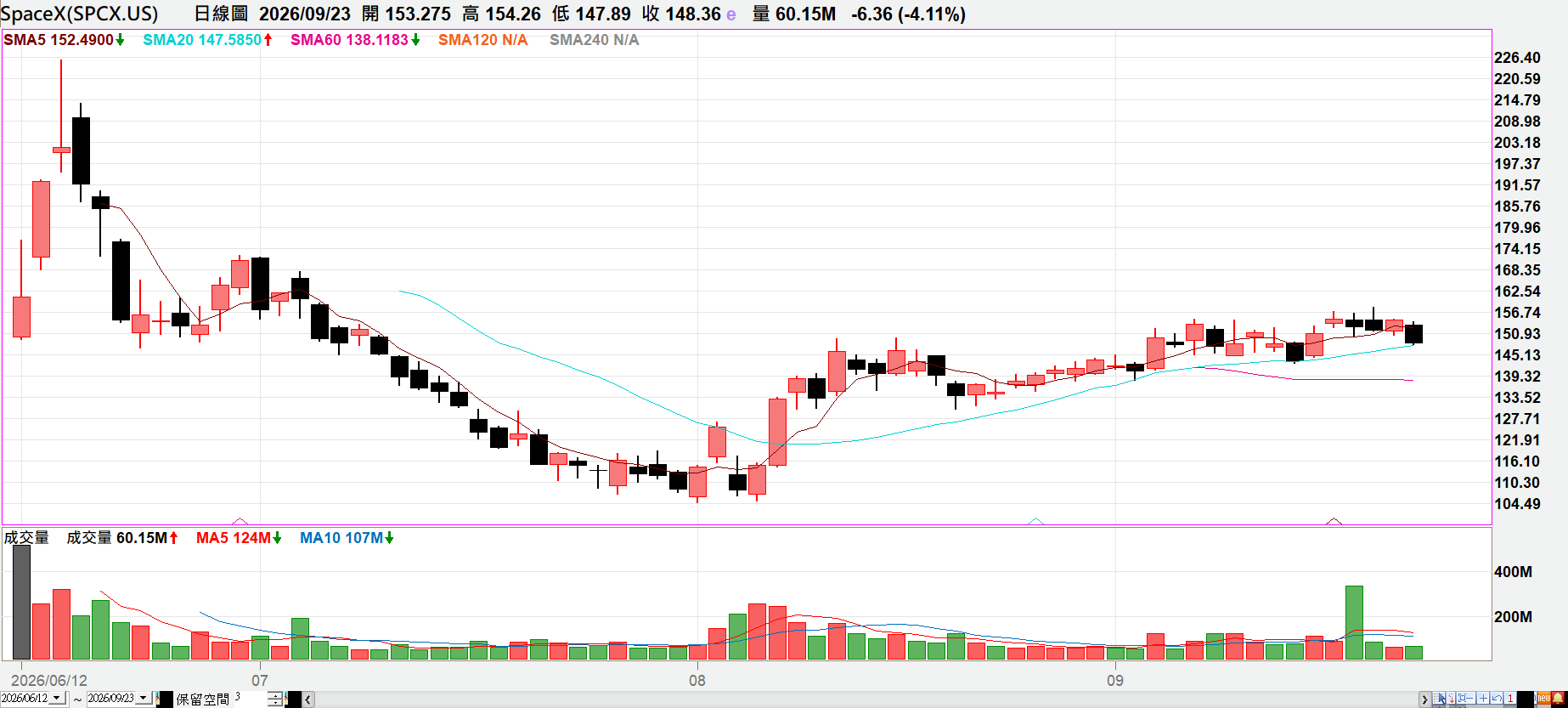Click the SMA120 N/A indicator label
Image resolution: width=1568 pixels, height=708 pixels.
pyautogui.click(x=482, y=40)
